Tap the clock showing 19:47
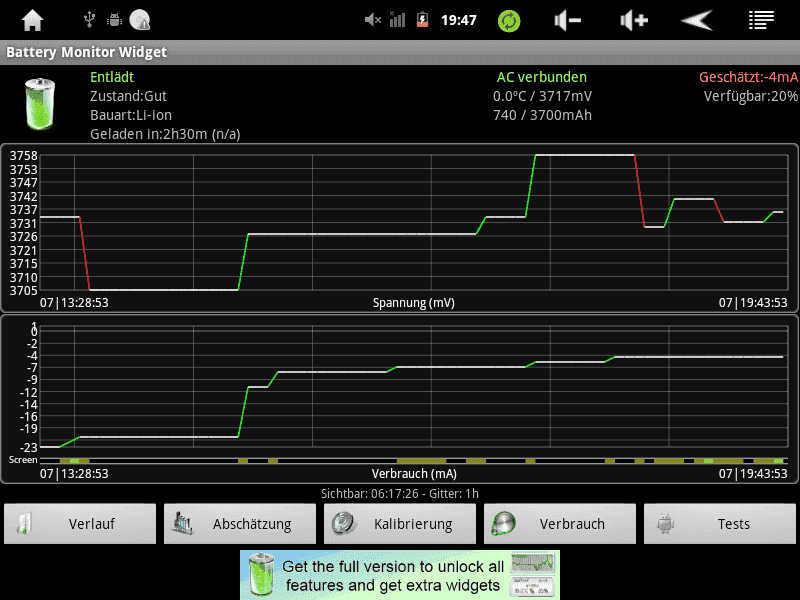Screen dimensions: 800x600 (459, 20)
